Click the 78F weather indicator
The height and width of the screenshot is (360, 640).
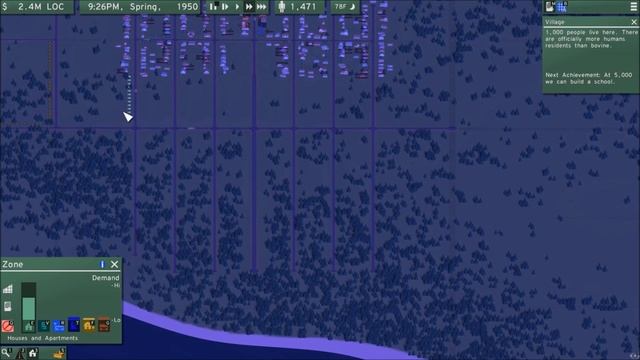click(345, 7)
